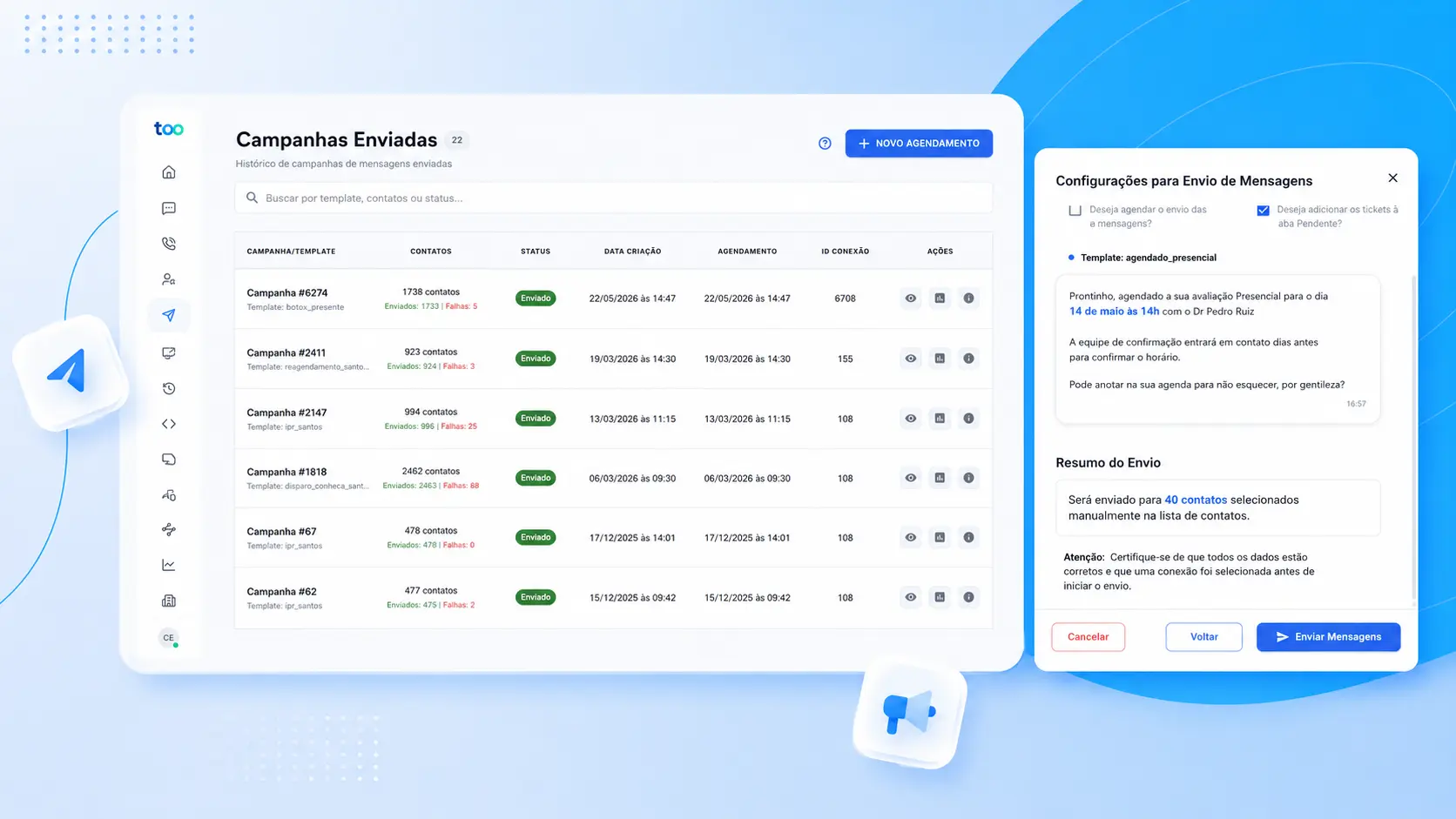Click the AGENDAMENTO column header
This screenshot has height=819, width=1456.
pos(747,252)
